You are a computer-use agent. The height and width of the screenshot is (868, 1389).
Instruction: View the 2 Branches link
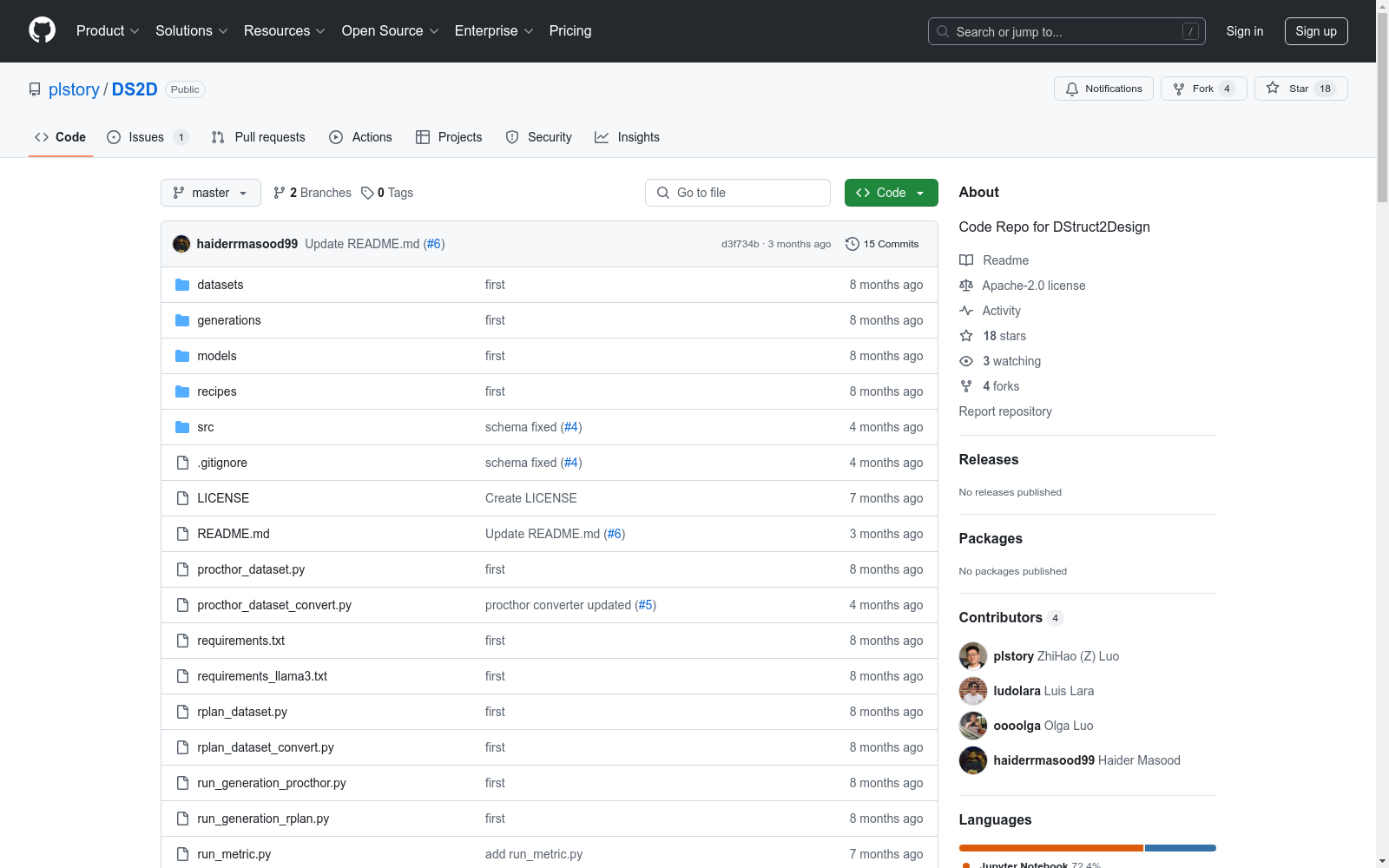[313, 193]
